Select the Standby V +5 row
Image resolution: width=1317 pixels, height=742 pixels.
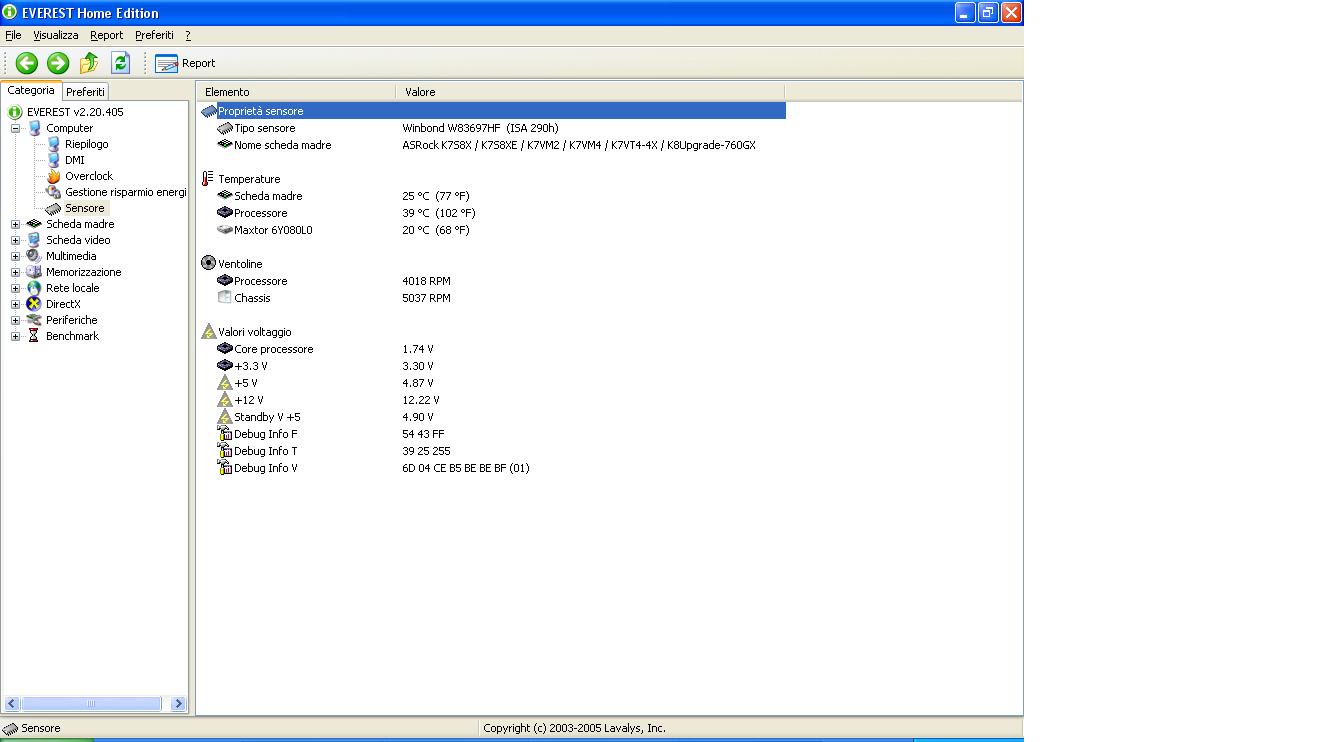click(493, 417)
